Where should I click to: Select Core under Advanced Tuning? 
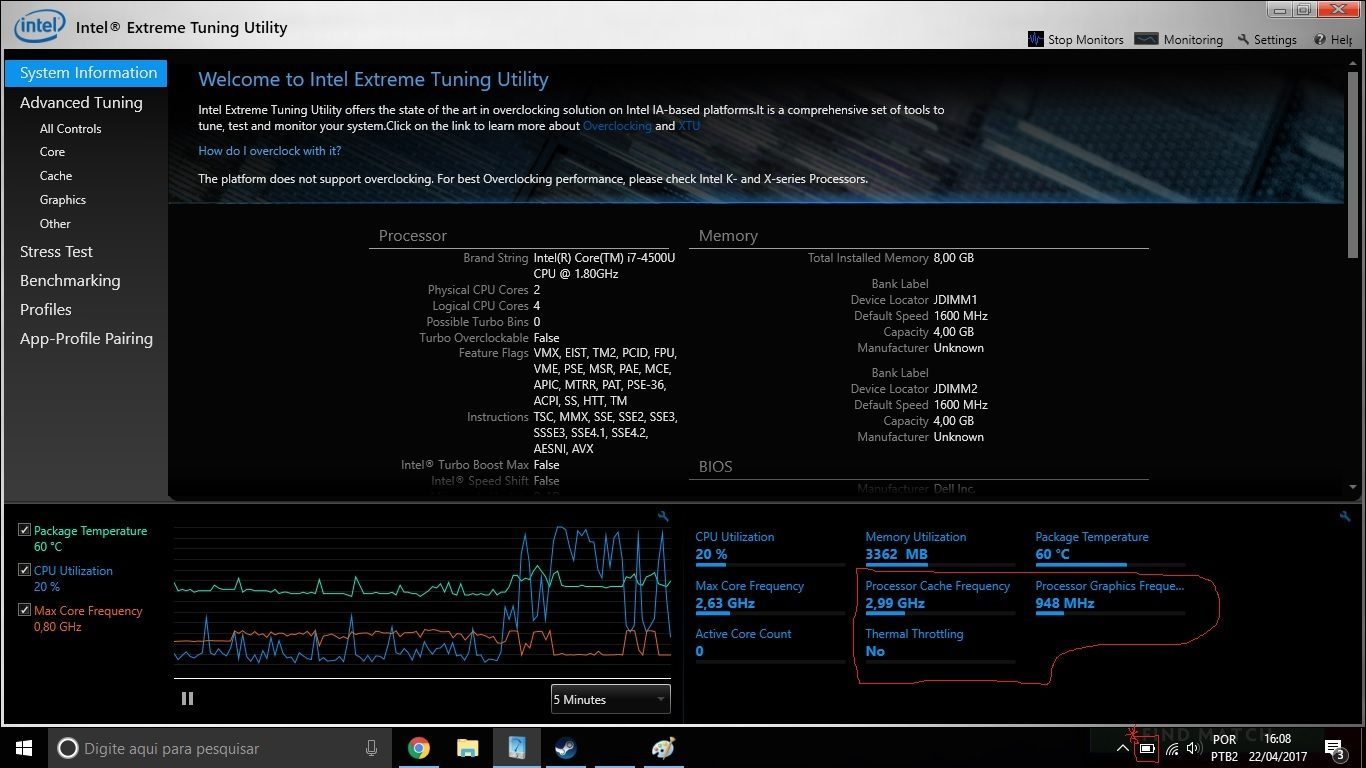tap(52, 152)
